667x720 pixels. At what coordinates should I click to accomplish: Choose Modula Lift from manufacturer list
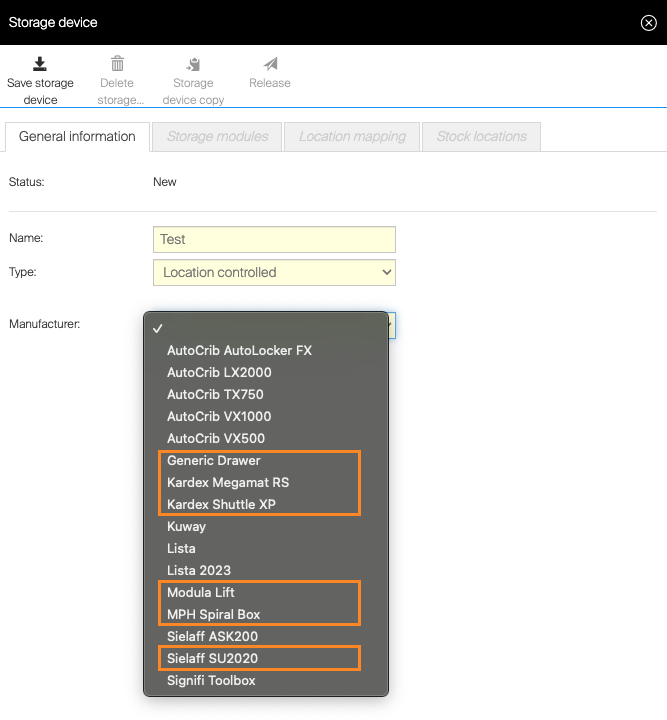(x=201, y=593)
